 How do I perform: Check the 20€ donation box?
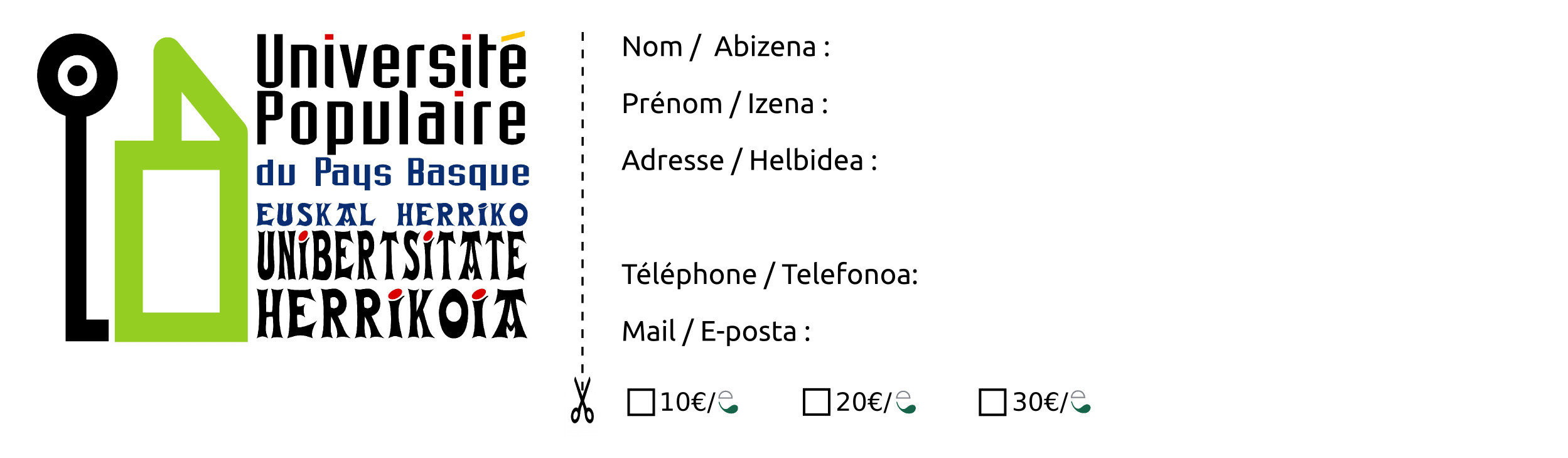pyautogui.click(x=816, y=402)
